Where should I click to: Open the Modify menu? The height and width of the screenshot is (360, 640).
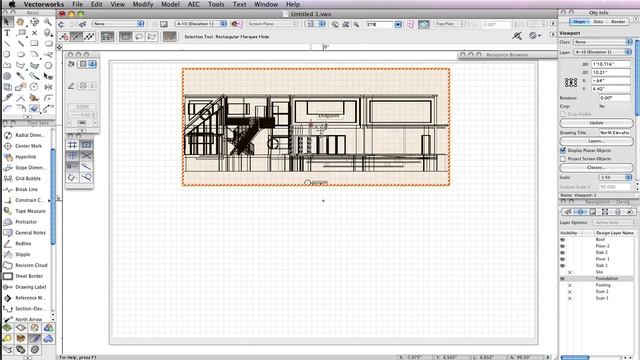click(143, 4)
